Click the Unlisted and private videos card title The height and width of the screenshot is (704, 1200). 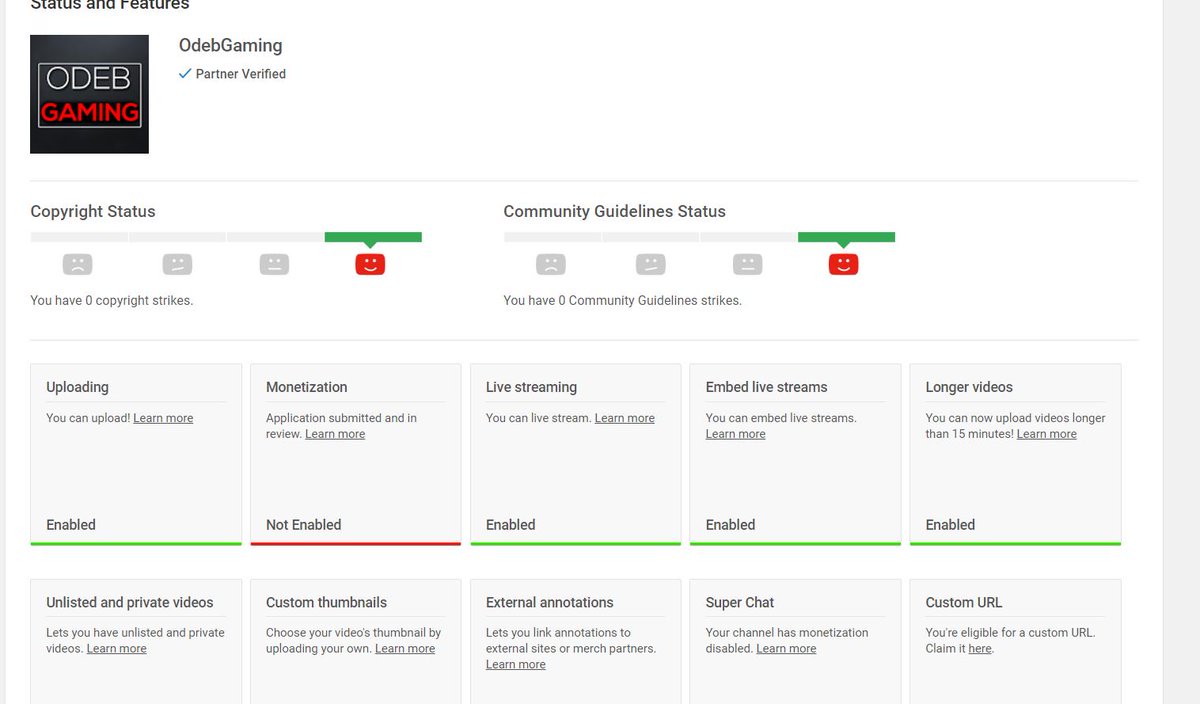click(129, 602)
